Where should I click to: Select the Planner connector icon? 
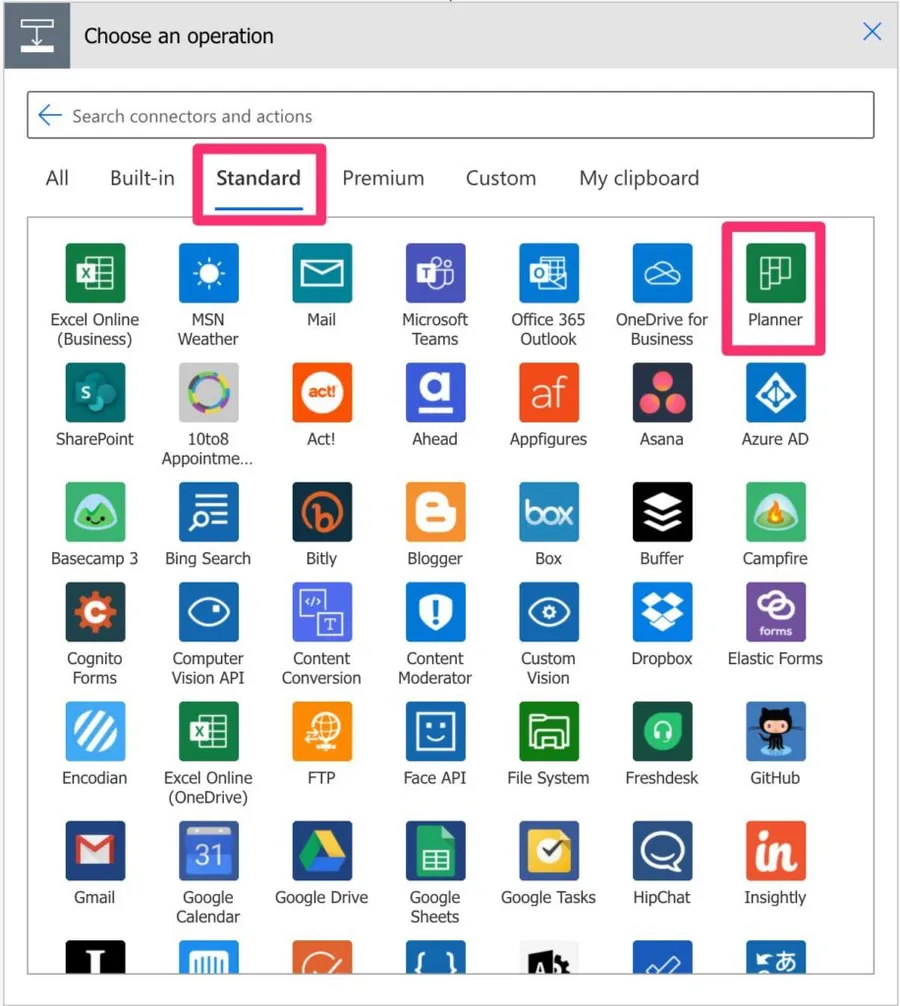click(x=775, y=273)
